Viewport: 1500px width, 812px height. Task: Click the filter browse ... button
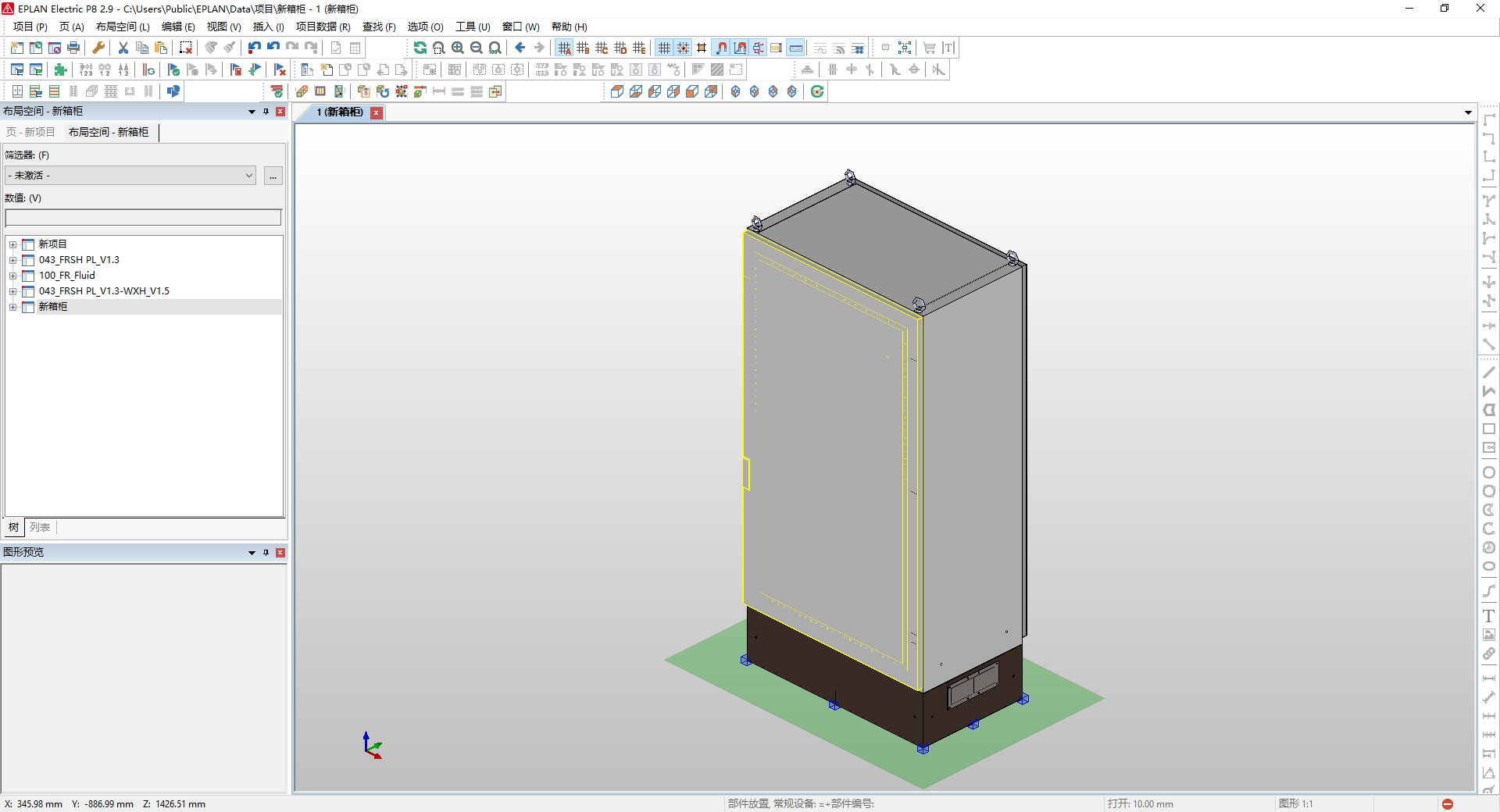point(273,176)
